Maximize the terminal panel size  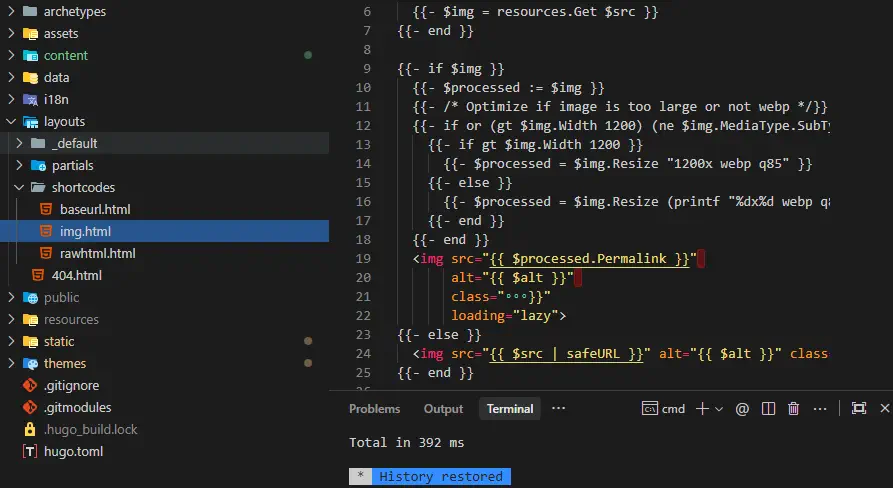click(x=859, y=408)
